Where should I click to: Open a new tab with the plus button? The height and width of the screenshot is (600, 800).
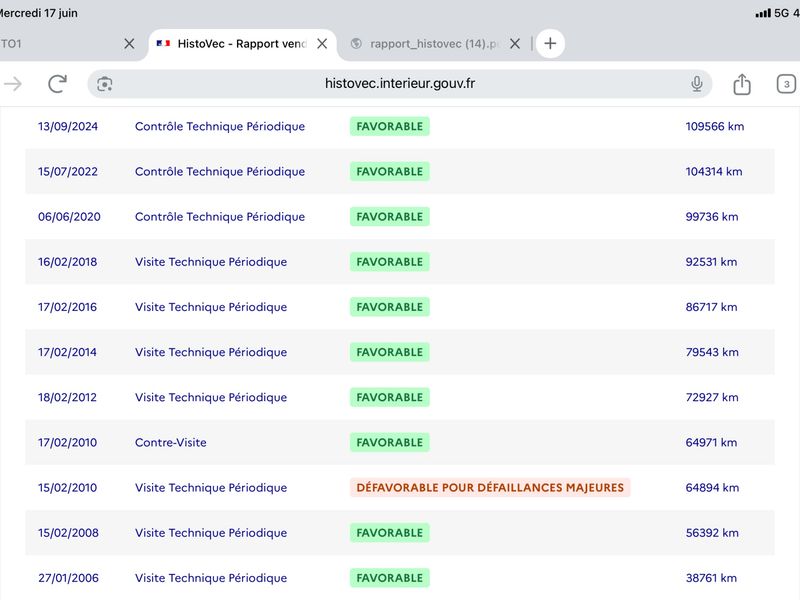[x=550, y=43]
